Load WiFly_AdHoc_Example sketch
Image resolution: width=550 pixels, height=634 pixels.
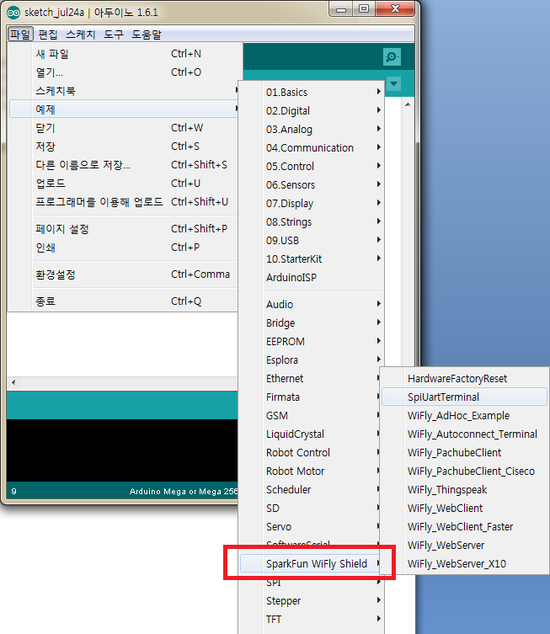click(464, 416)
